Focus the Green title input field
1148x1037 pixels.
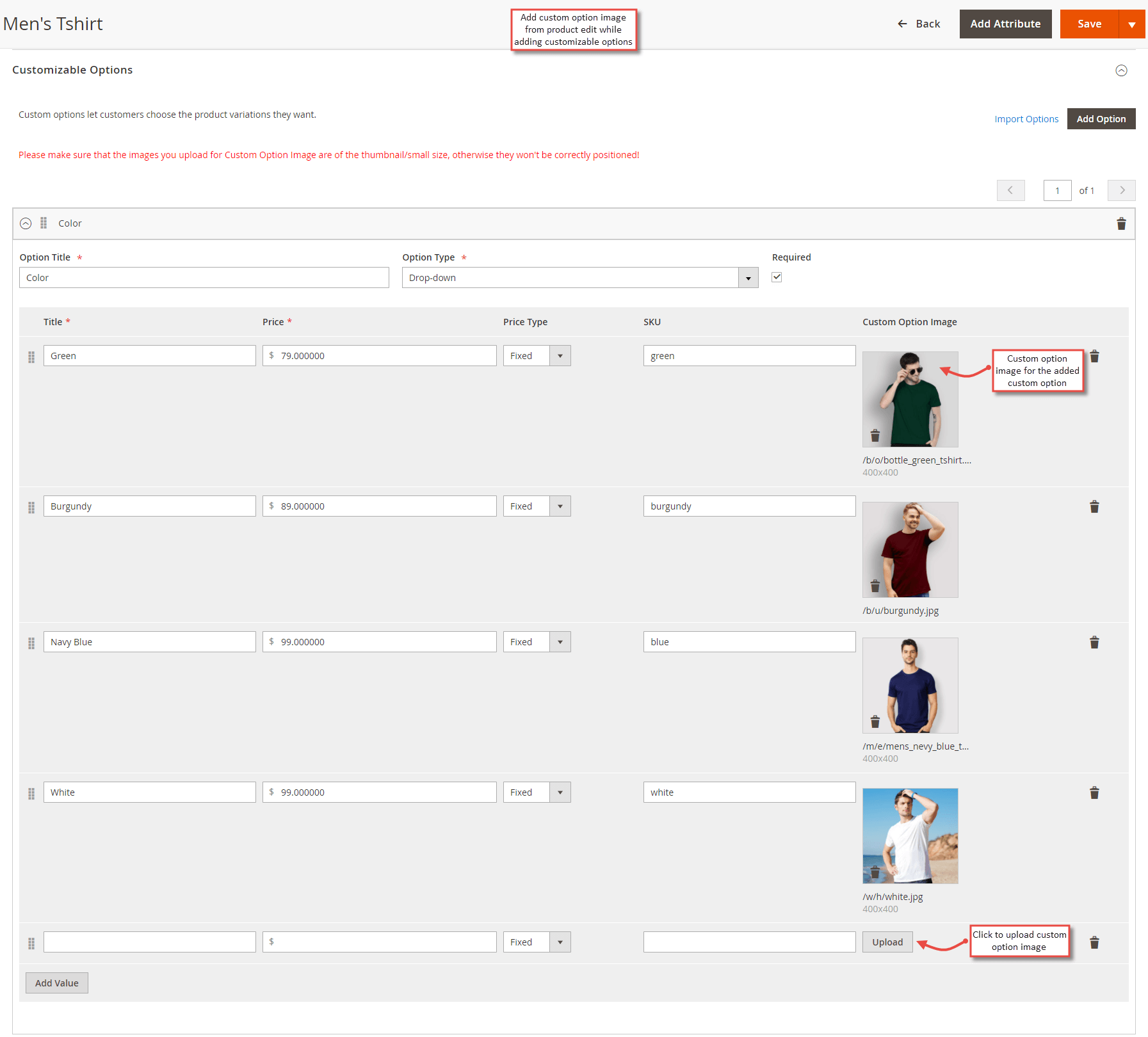[x=150, y=356]
